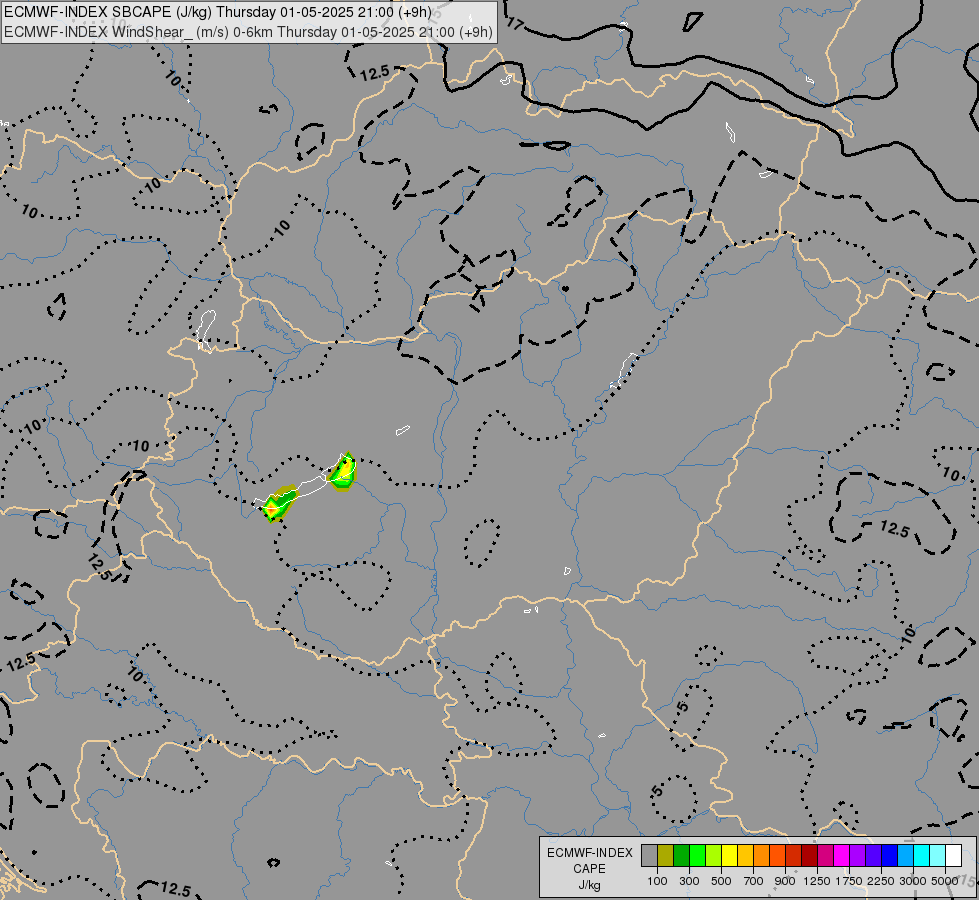
Task: Click the dark red swatch before 1250
Action: 810,855
